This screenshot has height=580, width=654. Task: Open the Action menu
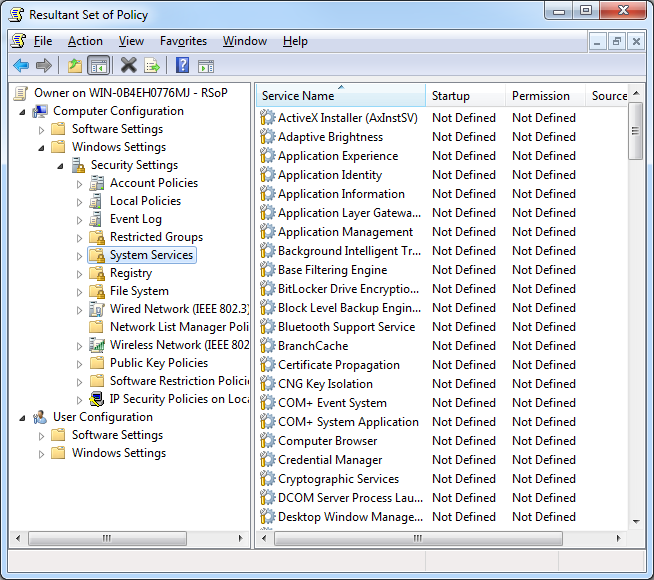tap(85, 41)
